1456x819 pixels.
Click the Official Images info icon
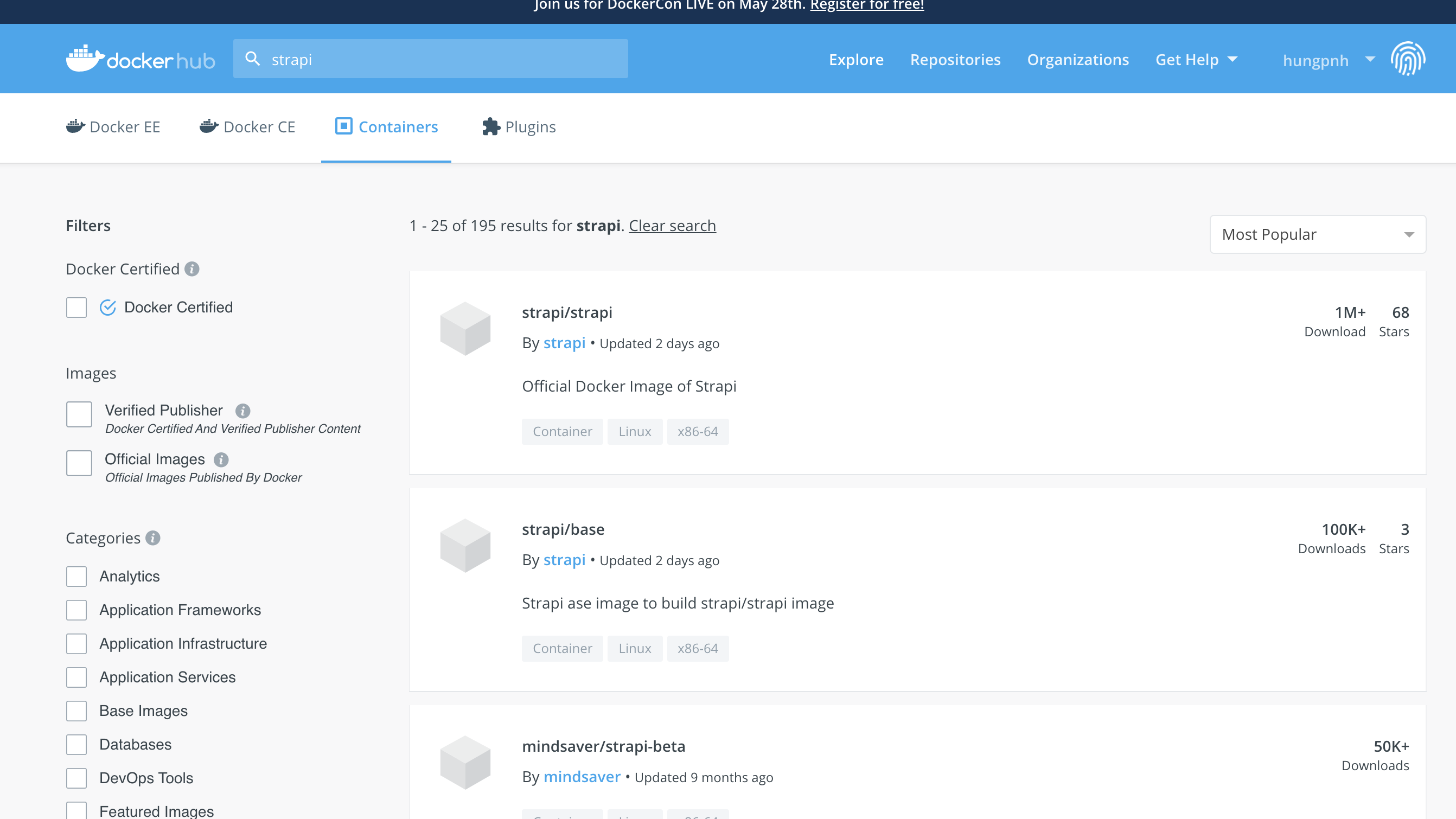(221, 459)
